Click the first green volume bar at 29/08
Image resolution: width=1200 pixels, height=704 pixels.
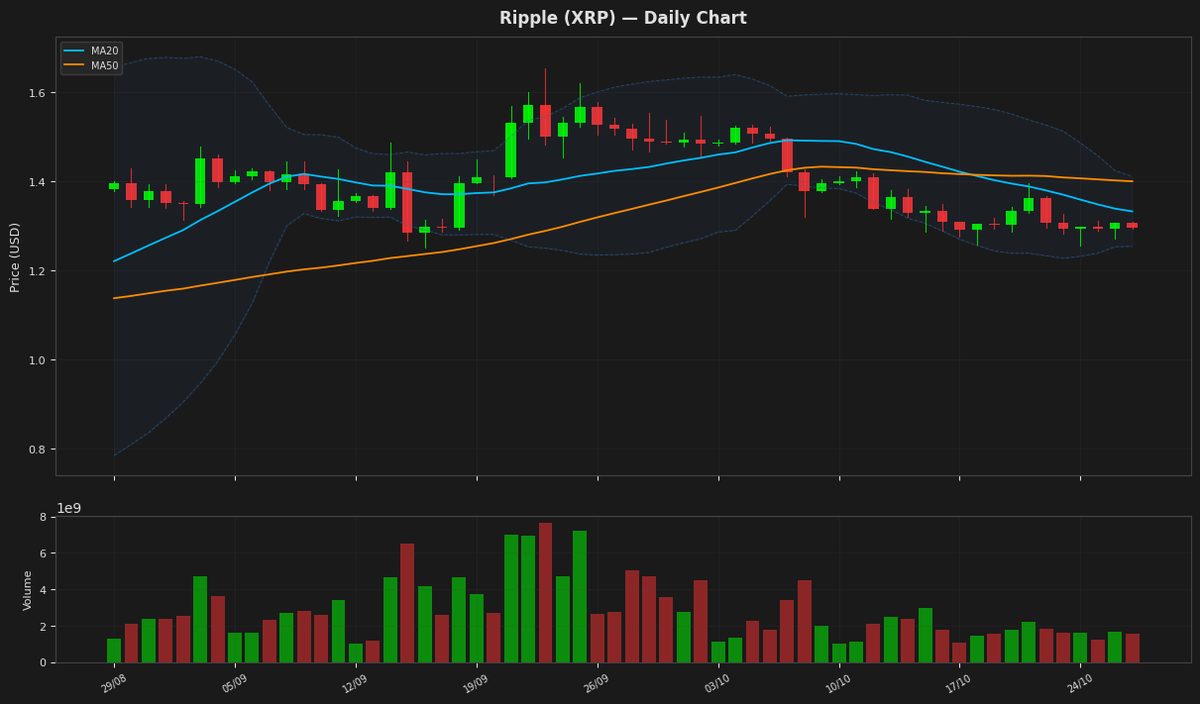[114, 650]
